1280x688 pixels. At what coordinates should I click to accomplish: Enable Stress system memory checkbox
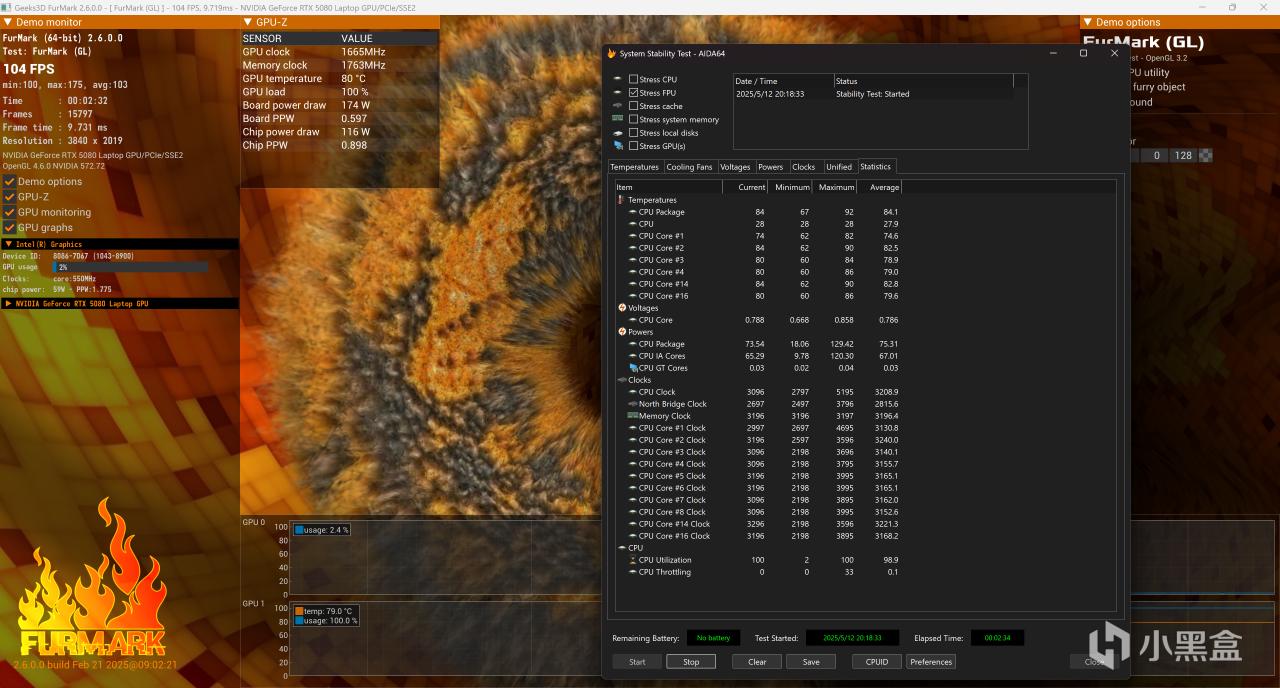[633, 119]
